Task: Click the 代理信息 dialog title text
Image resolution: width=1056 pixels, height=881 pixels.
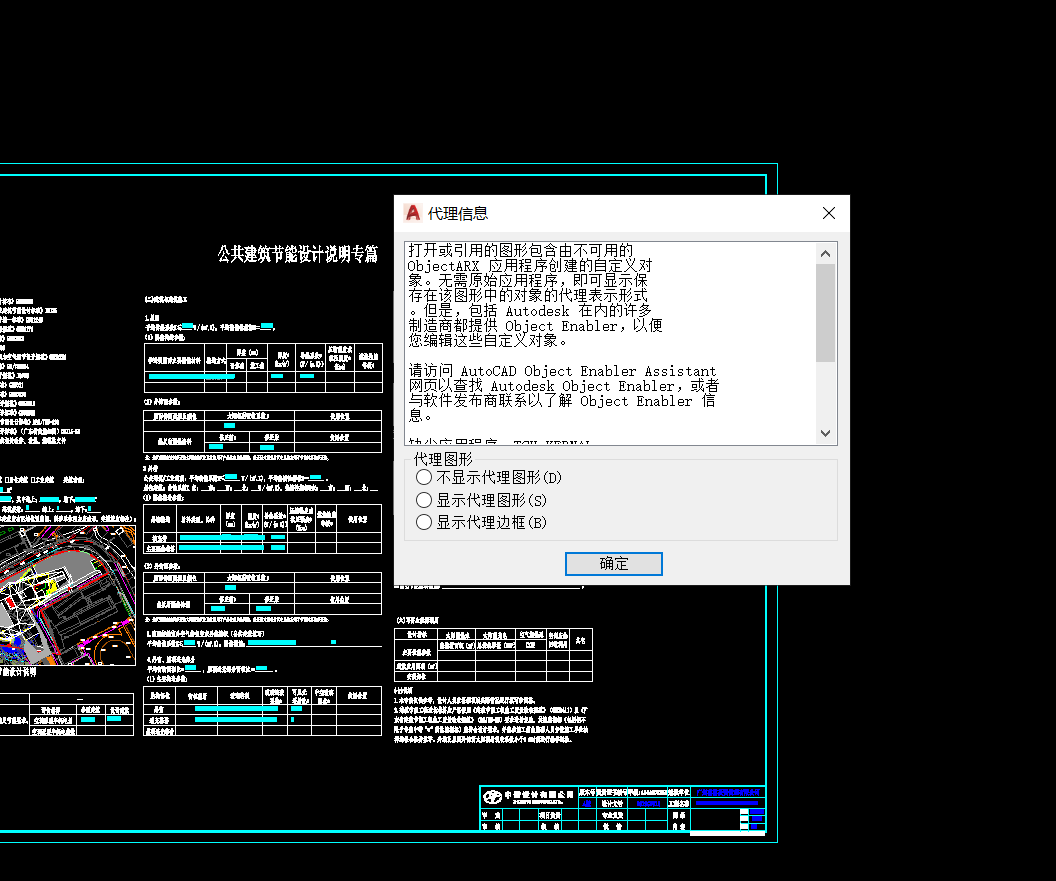Action: [x=458, y=213]
